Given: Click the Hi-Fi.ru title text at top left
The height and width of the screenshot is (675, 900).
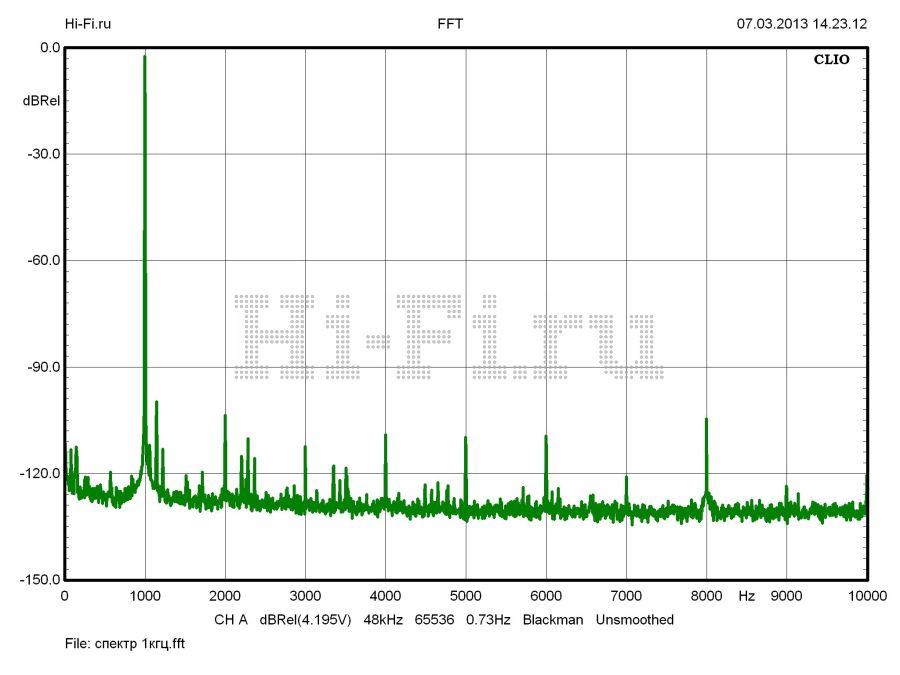Looking at the screenshot, I should 88,23.
